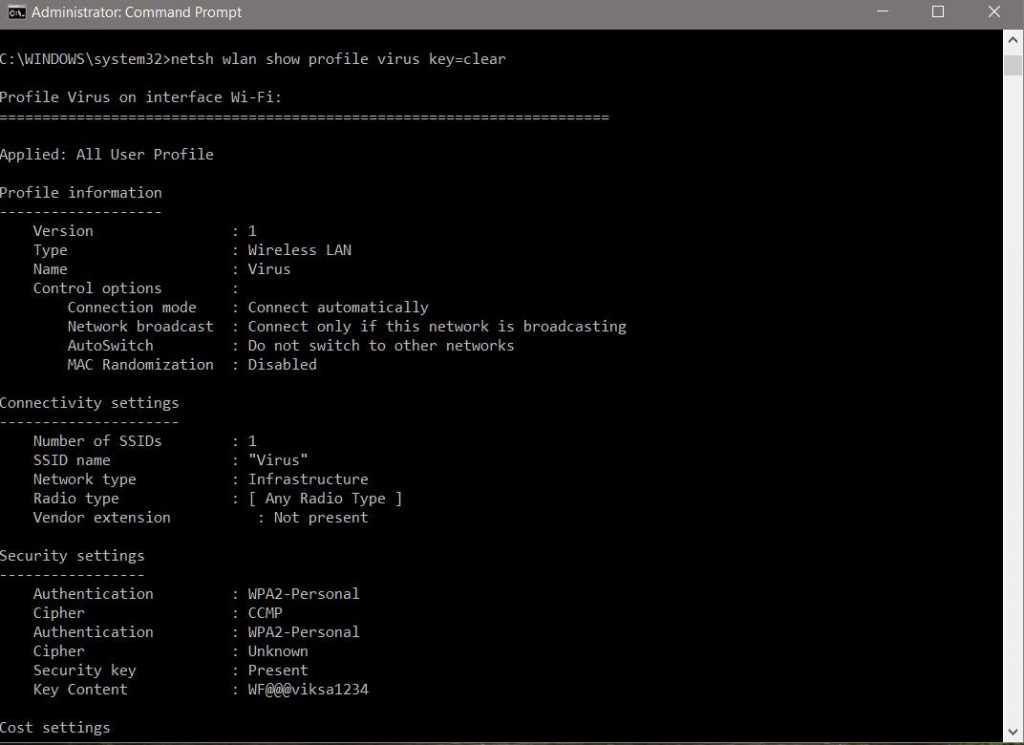The width and height of the screenshot is (1024, 745).
Task: Click the 'Administrator: Command Prompt' title text
Action: click(137, 13)
